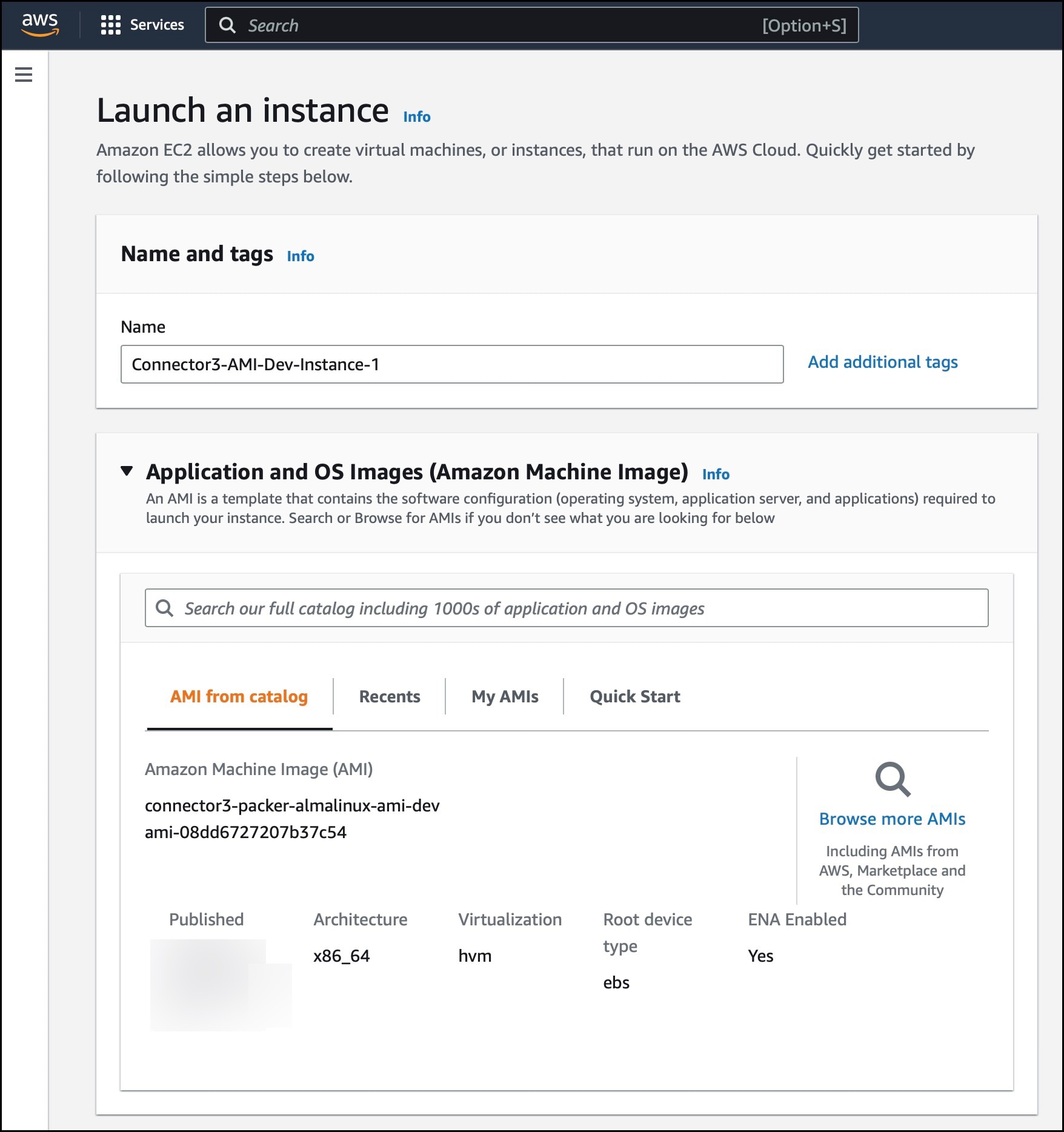The width and height of the screenshot is (1064, 1132).
Task: Open Info link beside Name and tags
Action: coord(301,256)
